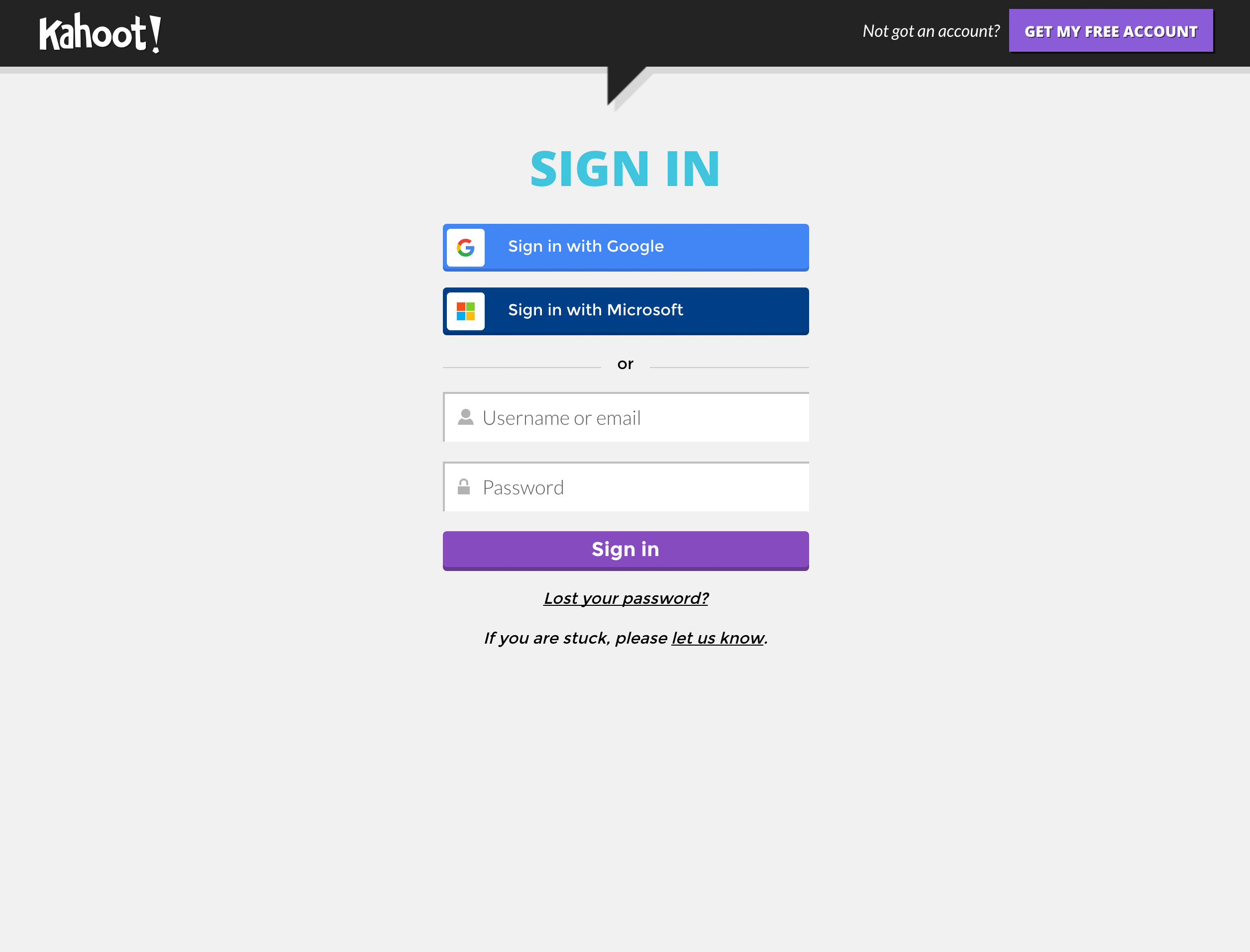1250x952 pixels.
Task: Click the 'or' divider between login options
Action: 625,363
